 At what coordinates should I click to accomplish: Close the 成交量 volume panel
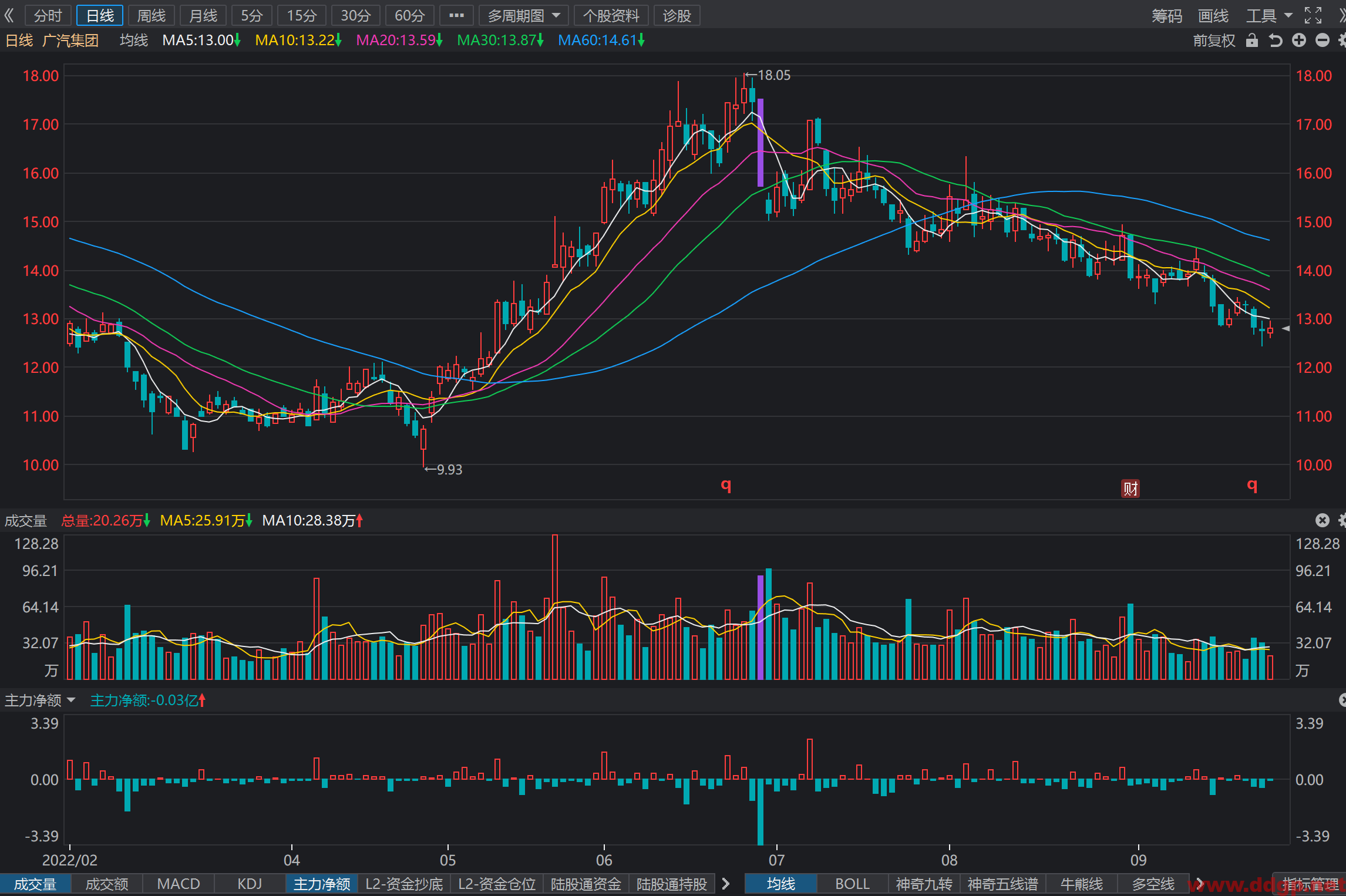pyautogui.click(x=1322, y=520)
